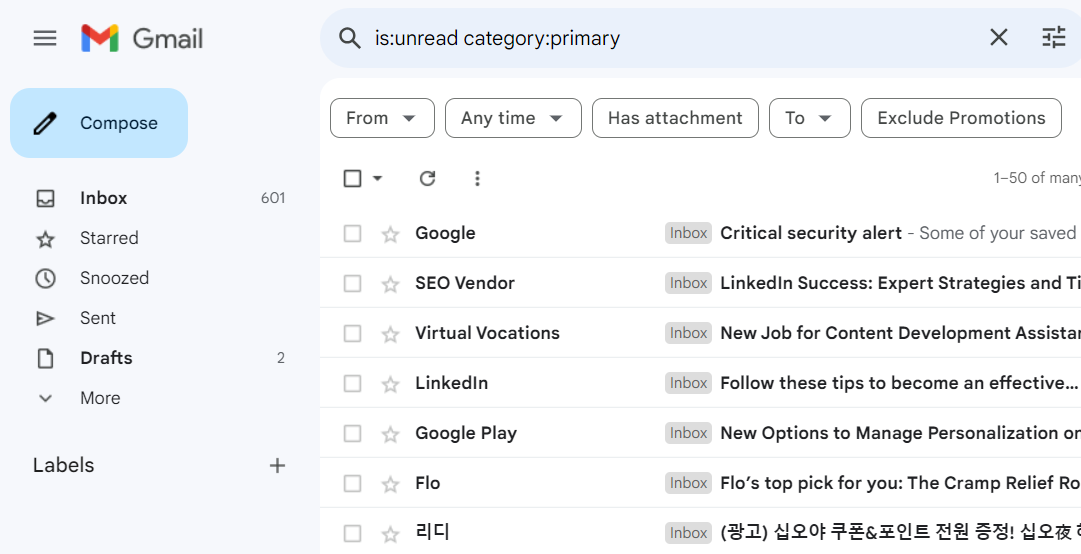The height and width of the screenshot is (554, 1081).
Task: Open the Critical security alert email
Action: click(811, 233)
